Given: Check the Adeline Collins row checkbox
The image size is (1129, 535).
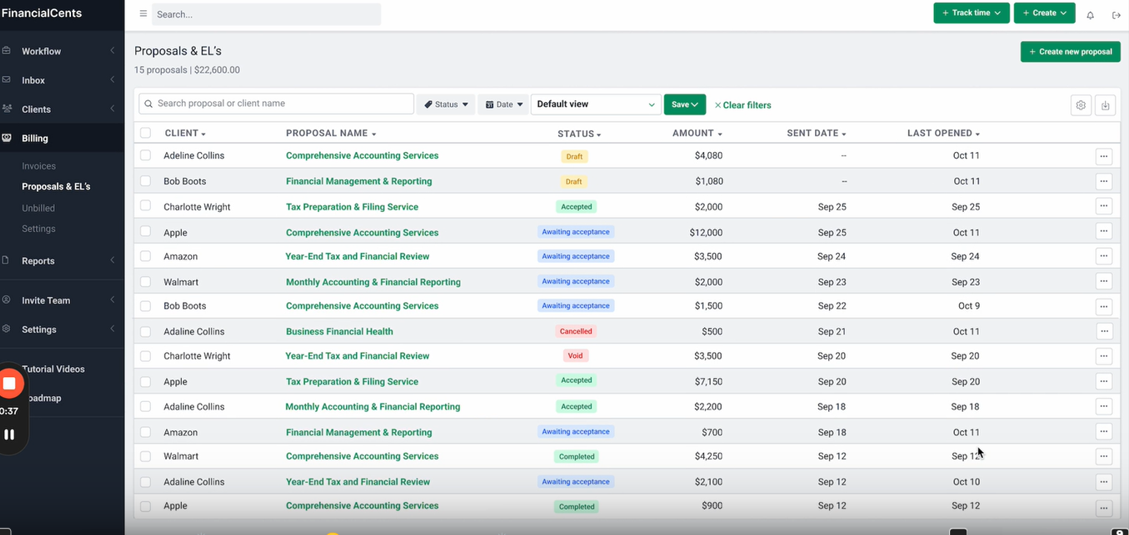Looking at the screenshot, I should click(145, 156).
